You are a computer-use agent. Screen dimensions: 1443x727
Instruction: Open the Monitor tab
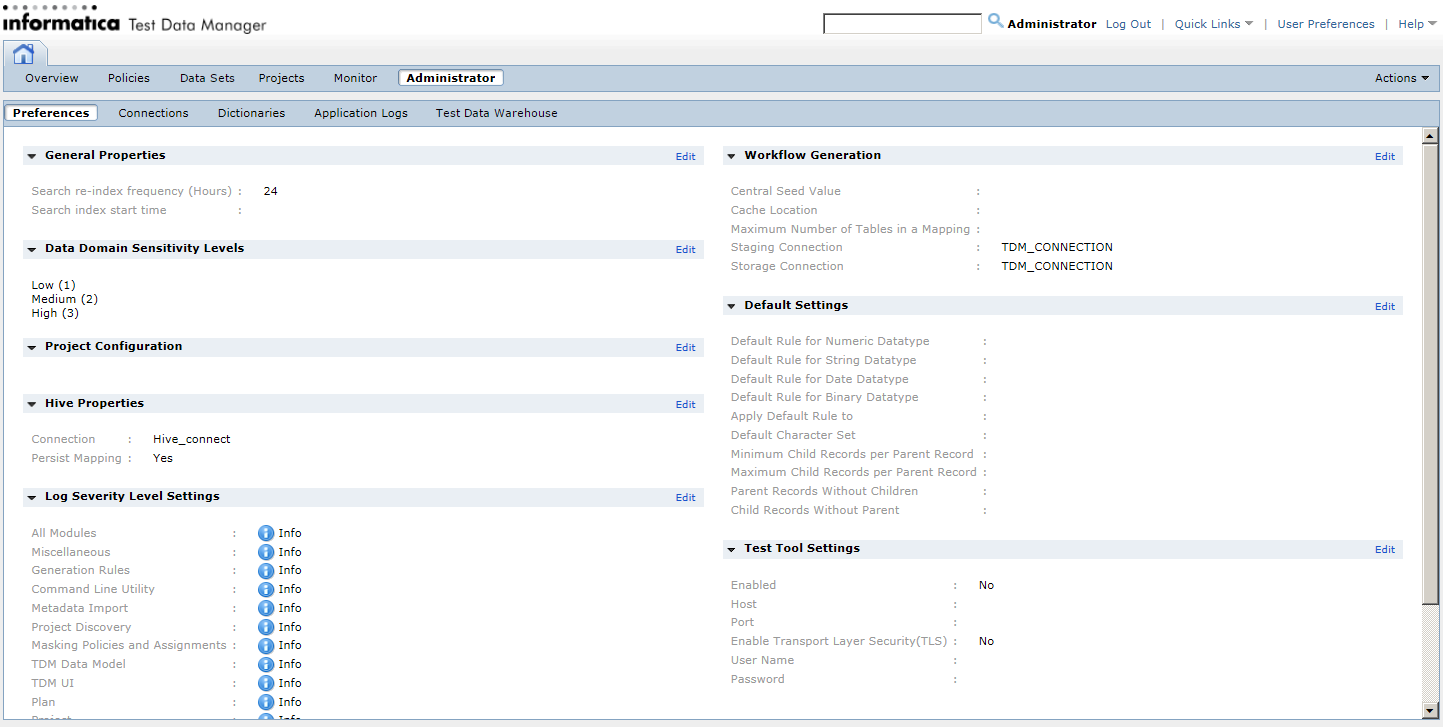[x=356, y=78]
